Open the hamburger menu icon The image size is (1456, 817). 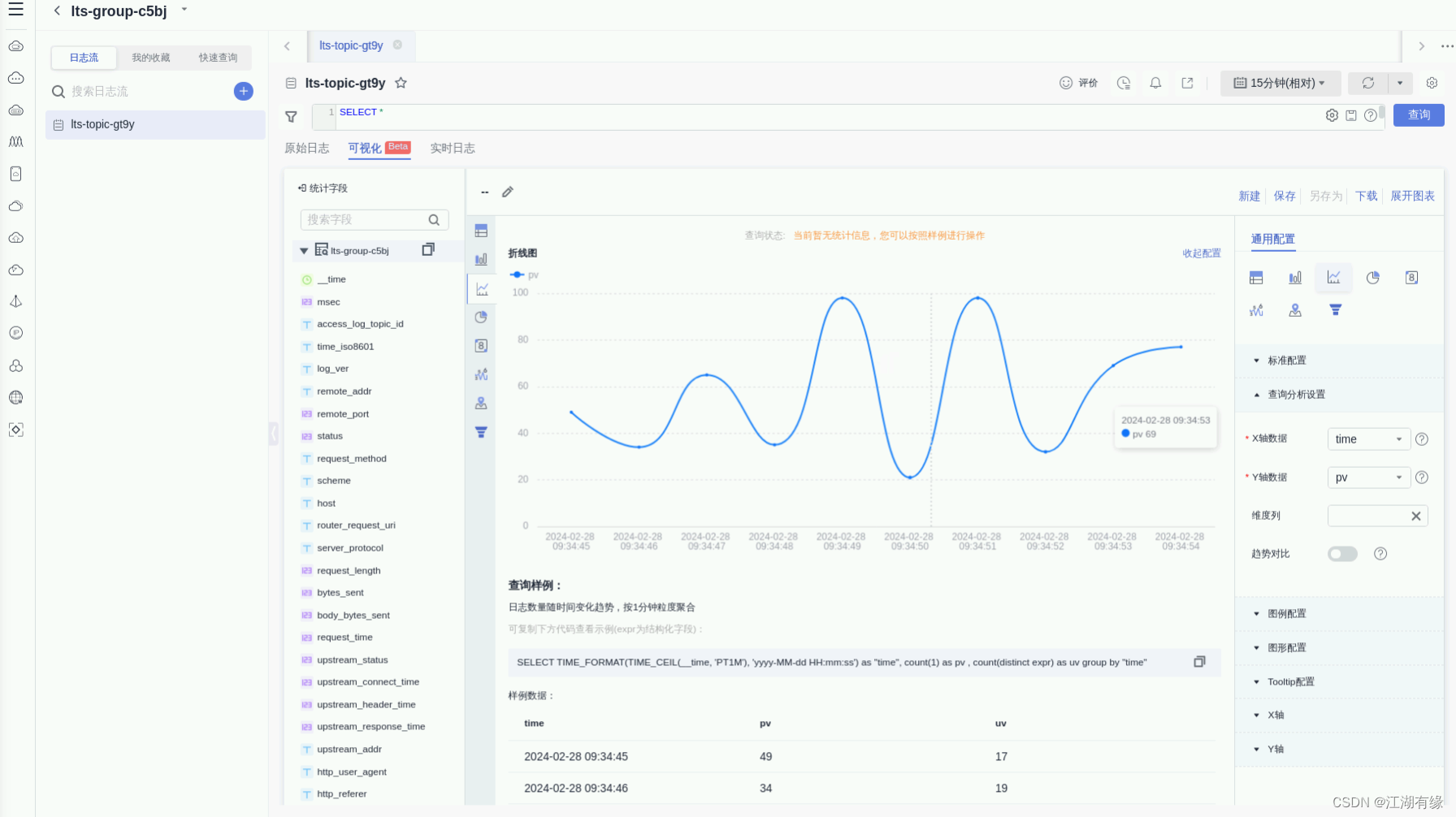coord(15,10)
